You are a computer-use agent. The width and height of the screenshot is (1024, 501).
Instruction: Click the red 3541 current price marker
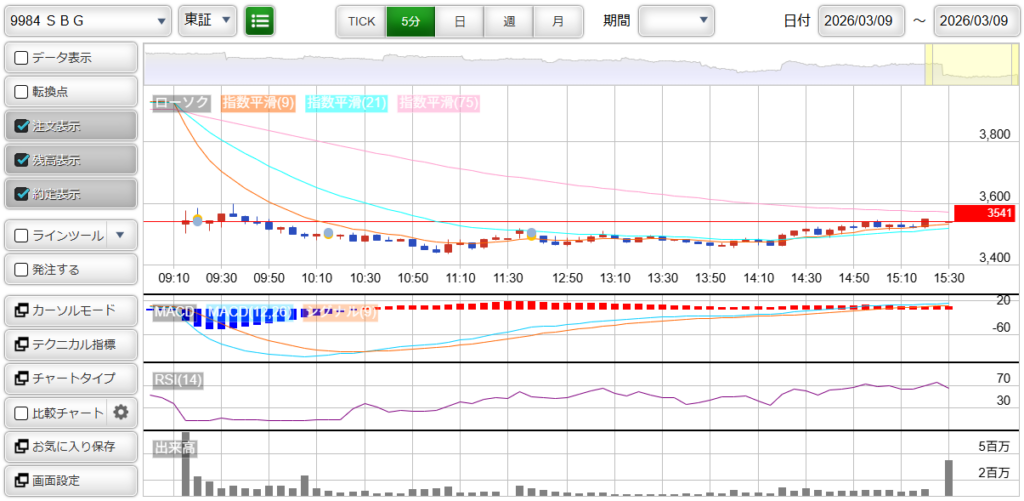(x=985, y=212)
